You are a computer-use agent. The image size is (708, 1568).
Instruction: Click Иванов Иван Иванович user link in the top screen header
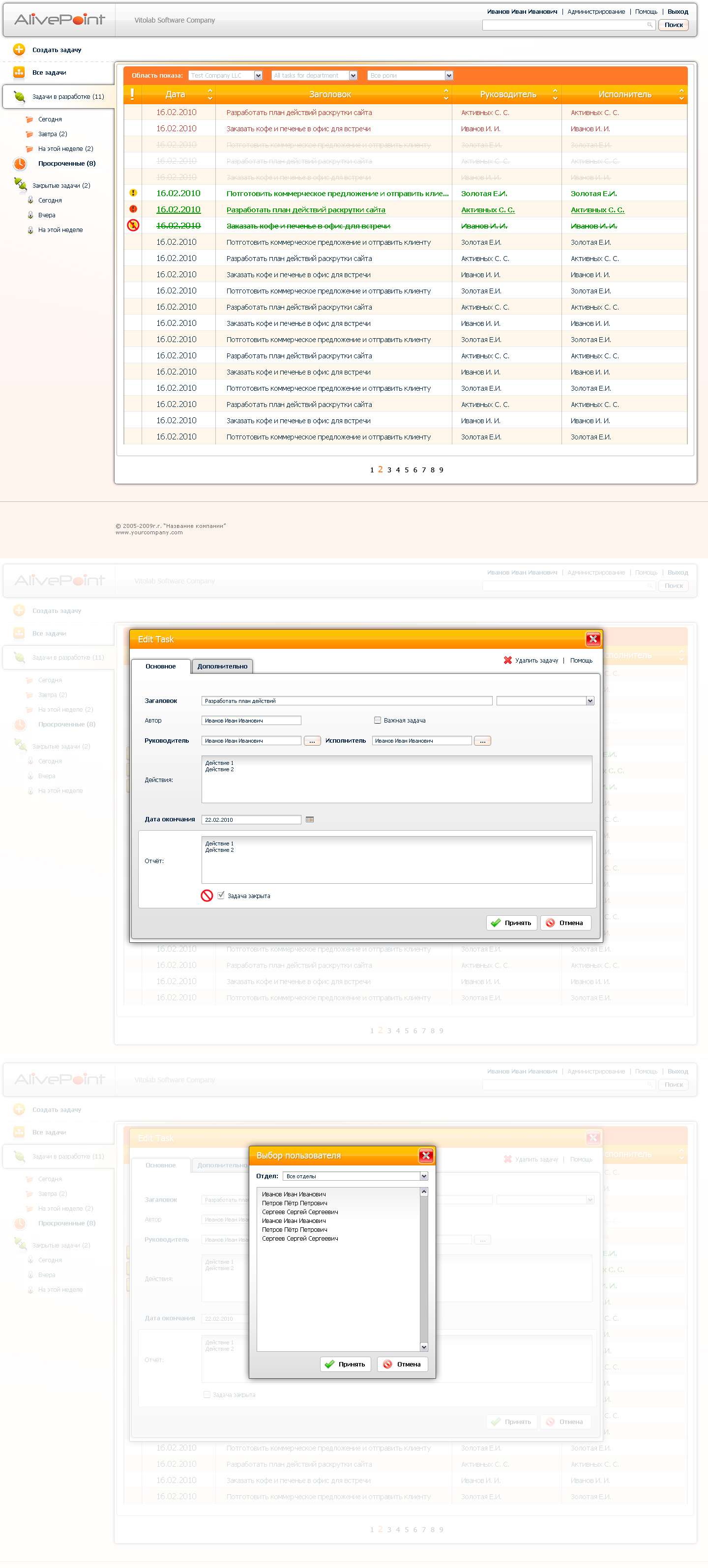tap(522, 12)
